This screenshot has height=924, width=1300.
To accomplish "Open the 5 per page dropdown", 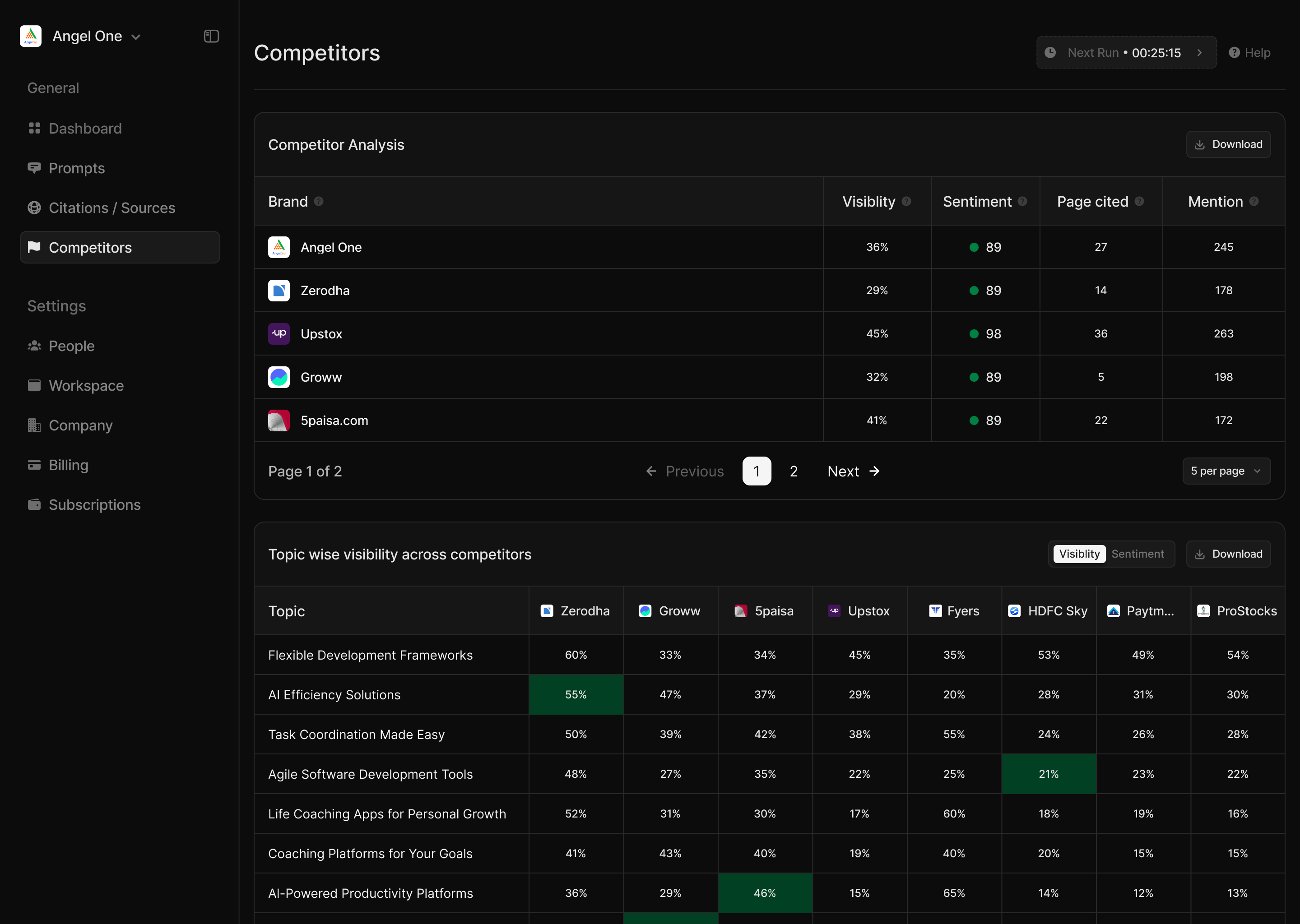I will 1226,471.
